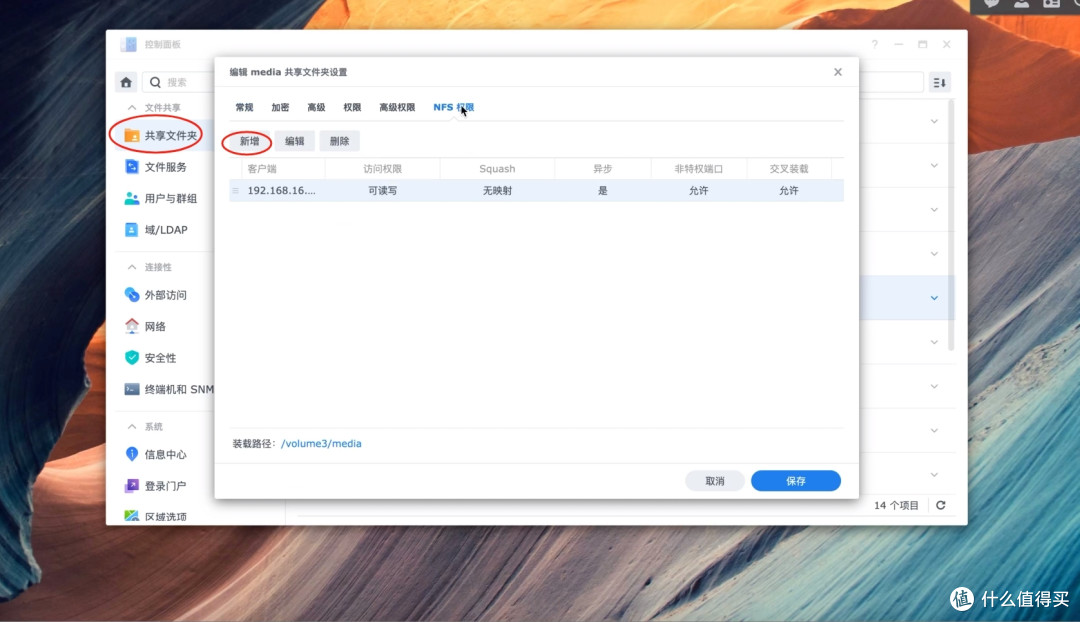Screen dimensions: 1080x622
Task: Click the drag handle of the 192.168.16 row
Action: point(236,191)
